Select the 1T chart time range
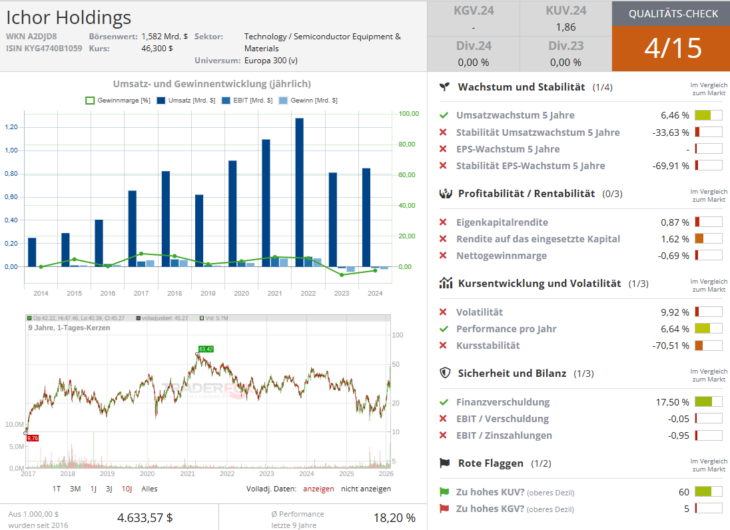730x530 pixels. 57,489
